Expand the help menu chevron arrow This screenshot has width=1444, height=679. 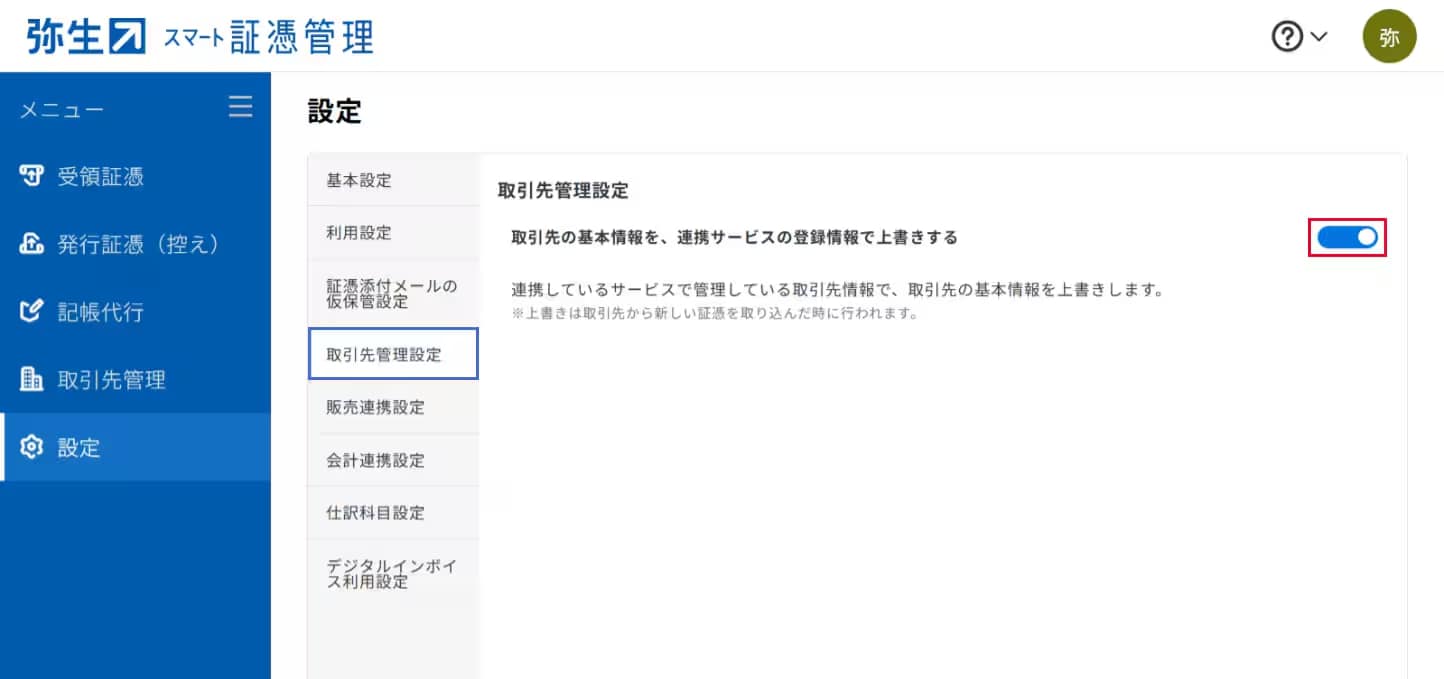[x=1319, y=37]
